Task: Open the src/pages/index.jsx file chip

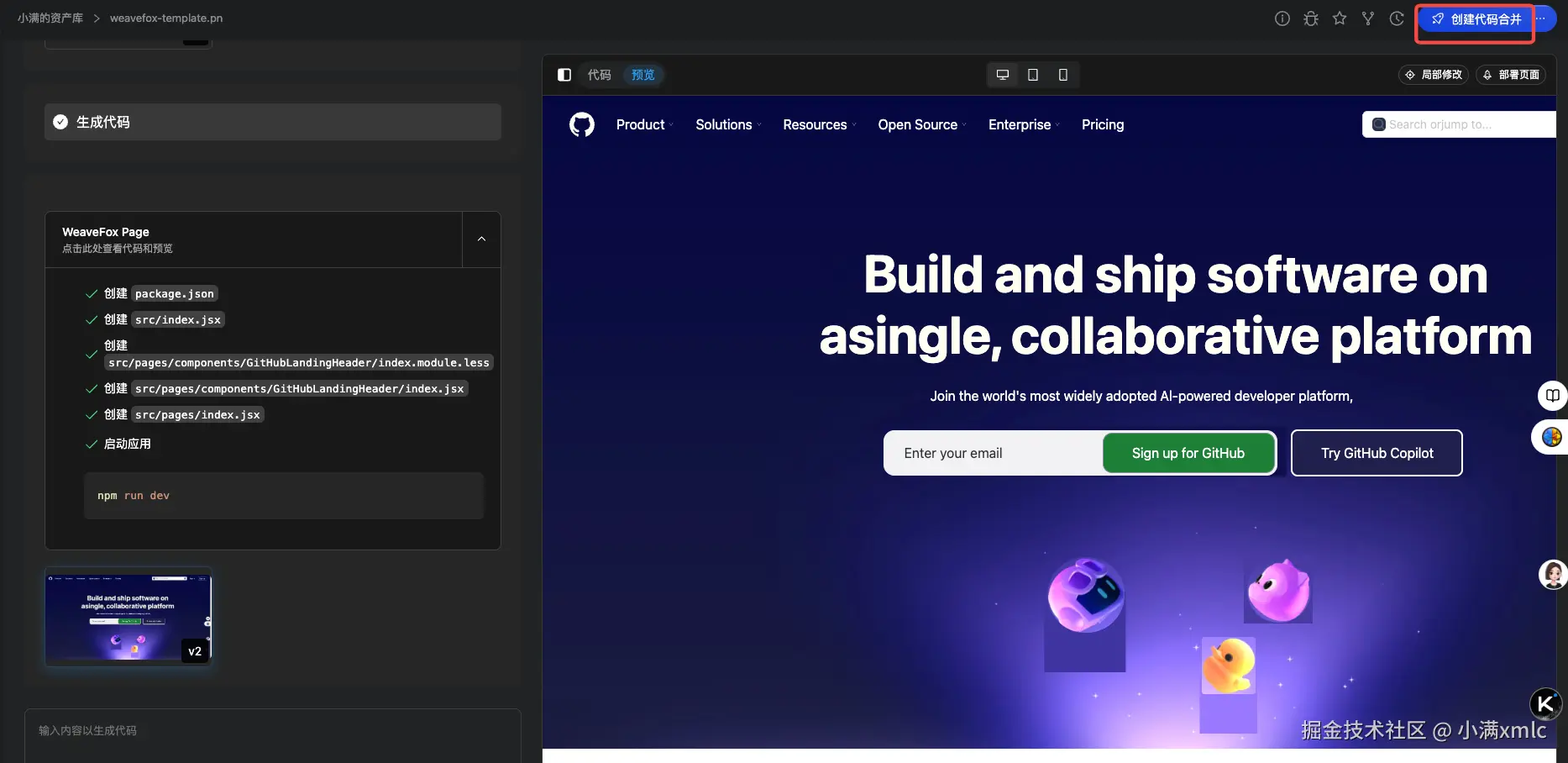Action: [x=197, y=414]
